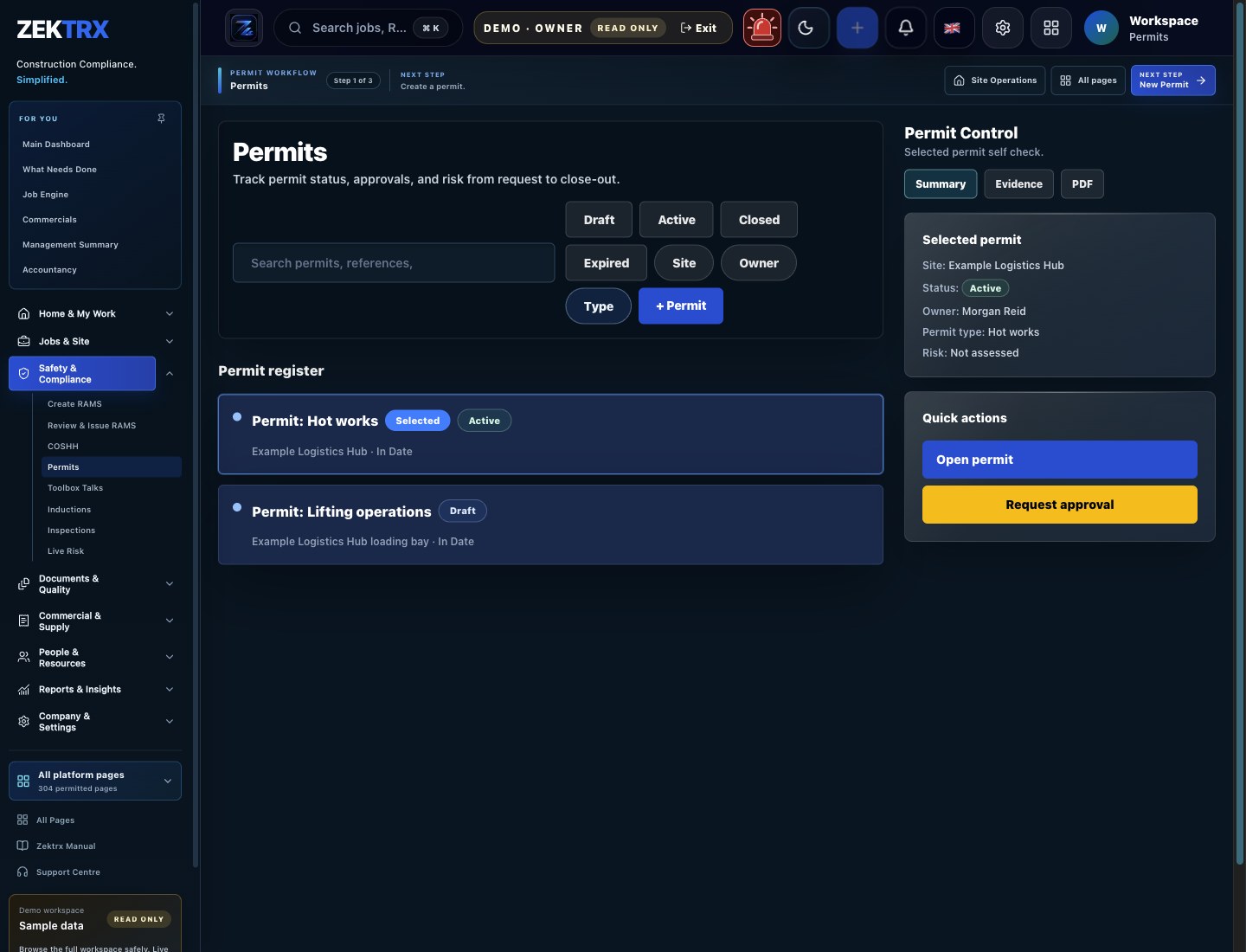Screen dimensions: 1246x952
Task: Open Site Operations page button
Action: [995, 80]
